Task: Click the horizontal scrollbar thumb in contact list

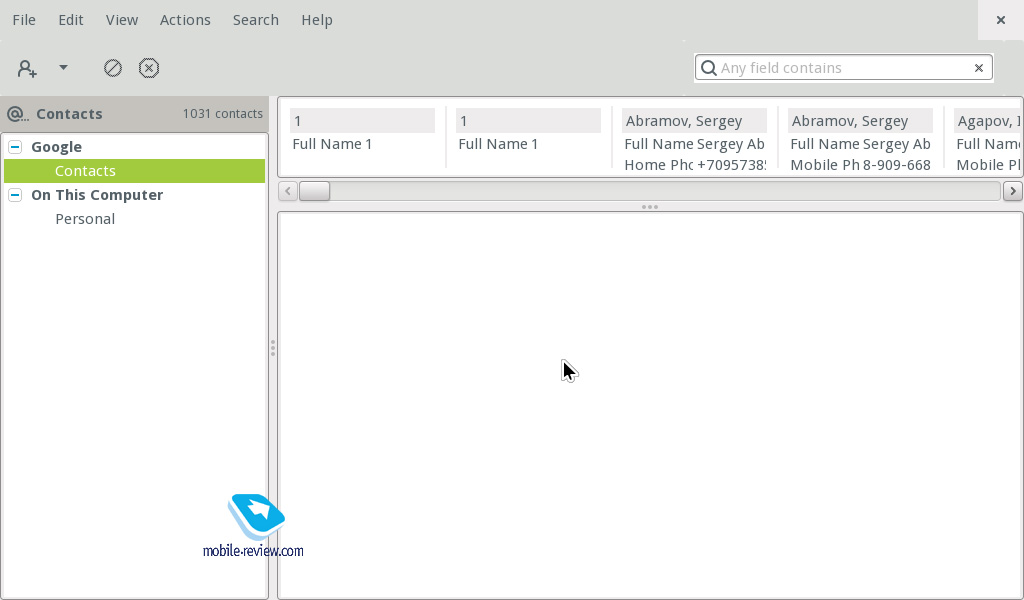Action: click(x=314, y=191)
